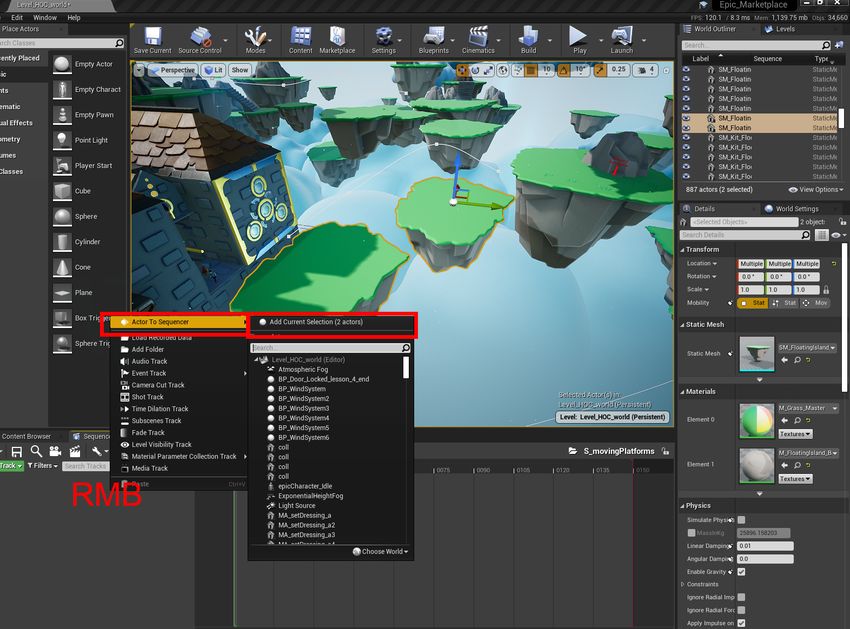Open the Choose World dropdown
The height and width of the screenshot is (629, 850).
coord(381,551)
